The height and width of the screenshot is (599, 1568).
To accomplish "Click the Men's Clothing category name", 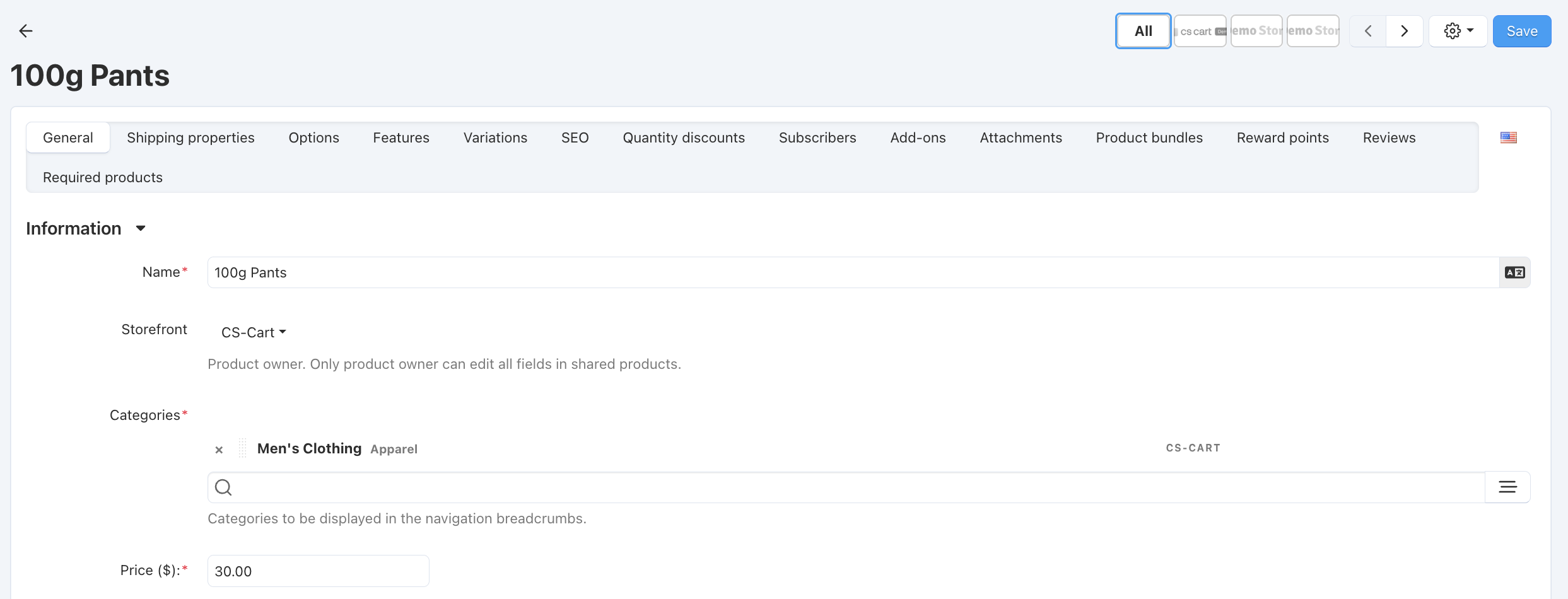I will 309,448.
